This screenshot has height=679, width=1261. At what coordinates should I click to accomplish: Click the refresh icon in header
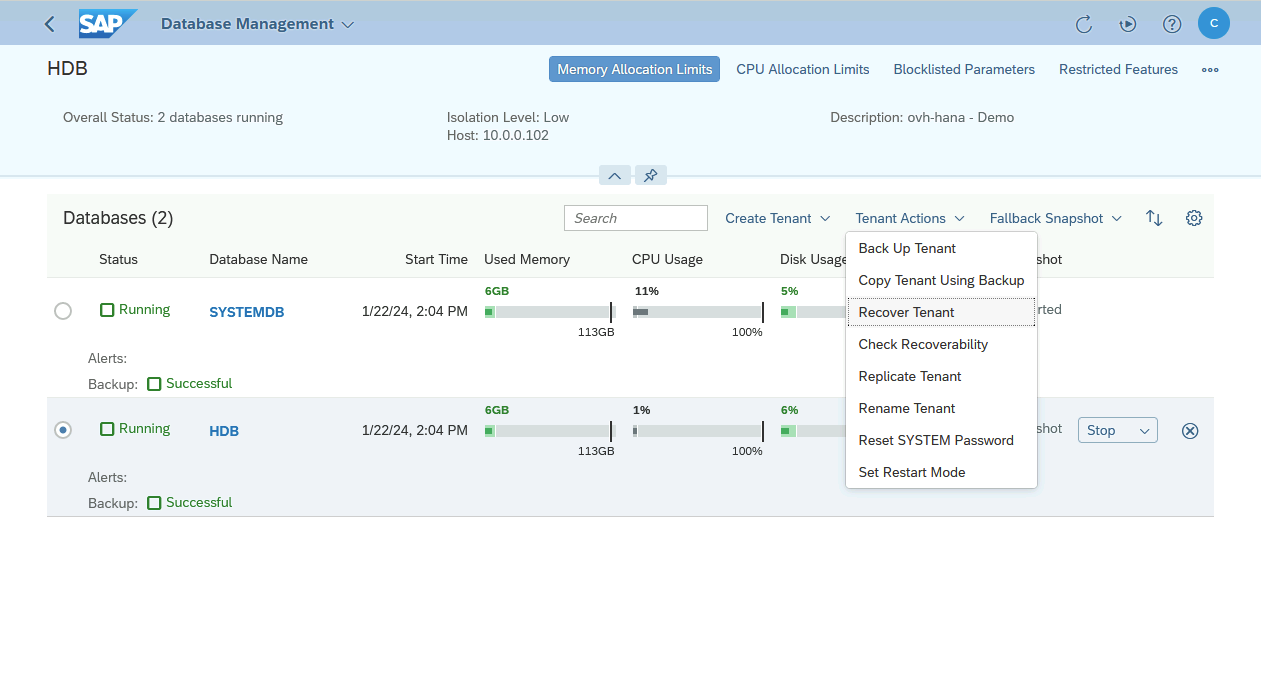point(1084,24)
